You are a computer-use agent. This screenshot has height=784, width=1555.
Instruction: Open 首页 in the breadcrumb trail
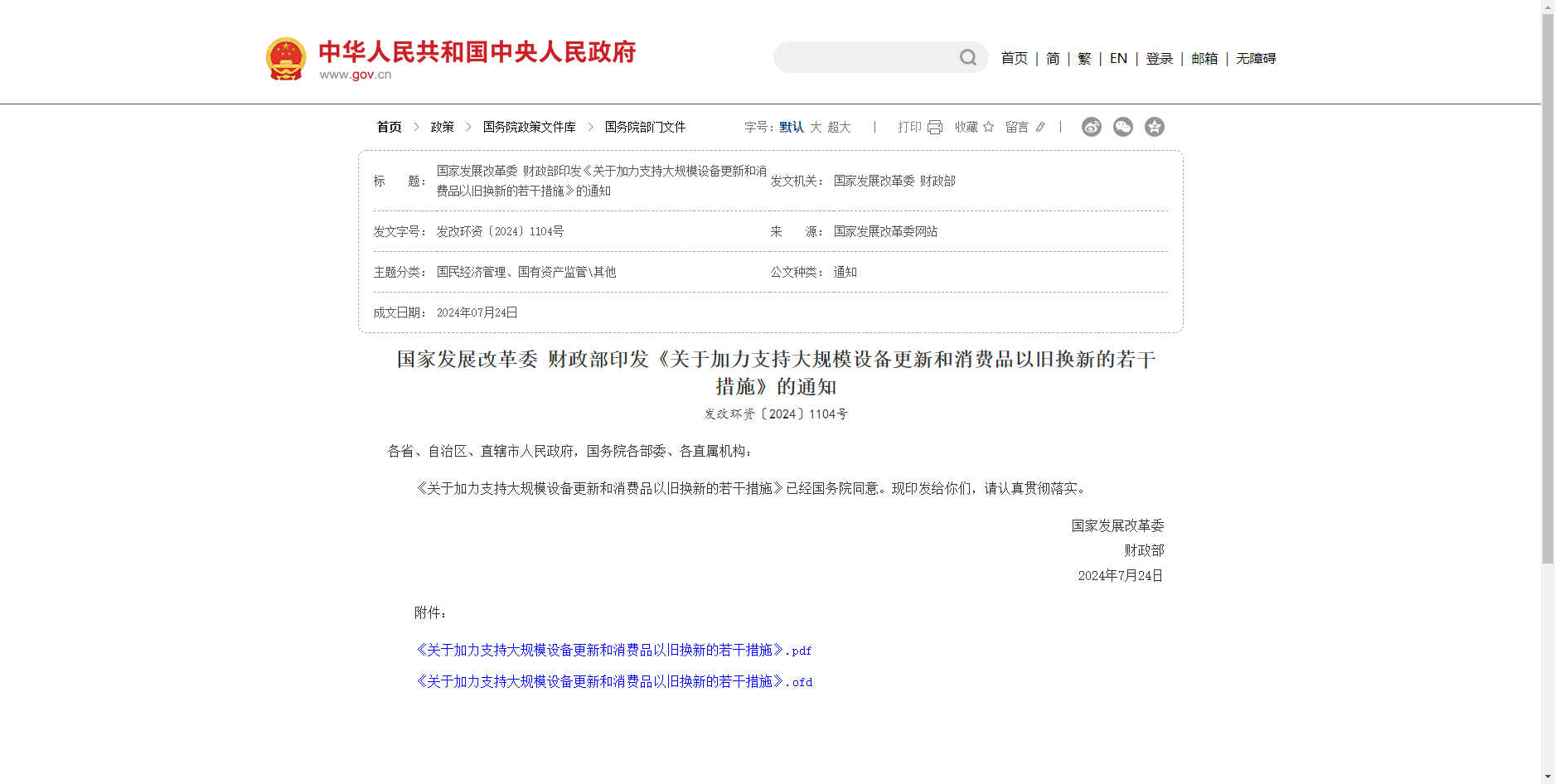pyautogui.click(x=389, y=127)
